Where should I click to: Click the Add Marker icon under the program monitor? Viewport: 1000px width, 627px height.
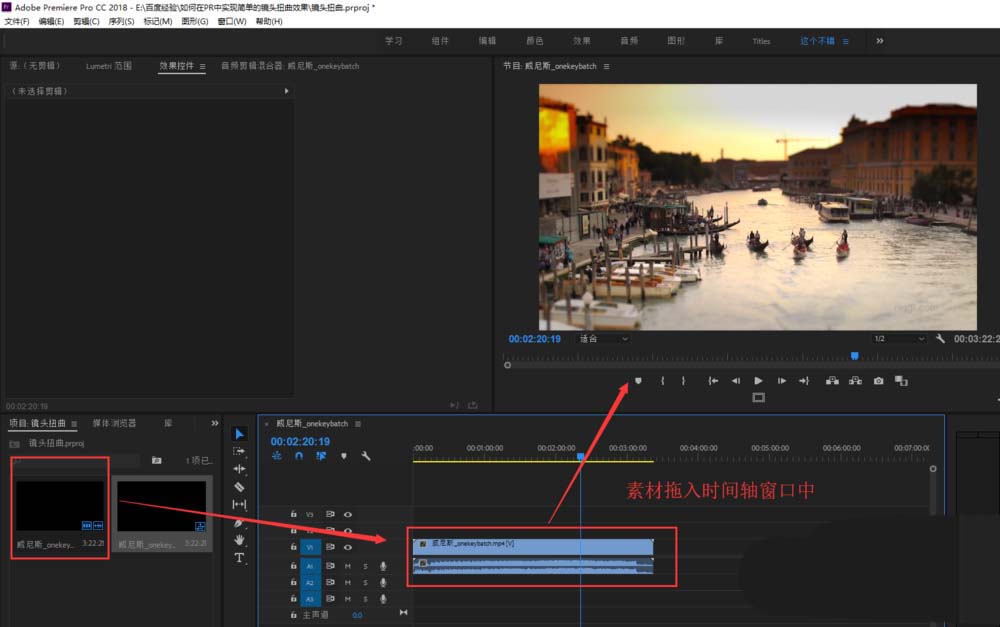pyautogui.click(x=640, y=380)
